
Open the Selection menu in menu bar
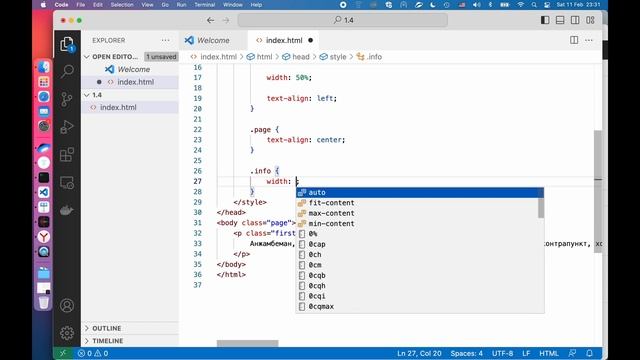pos(122,4)
